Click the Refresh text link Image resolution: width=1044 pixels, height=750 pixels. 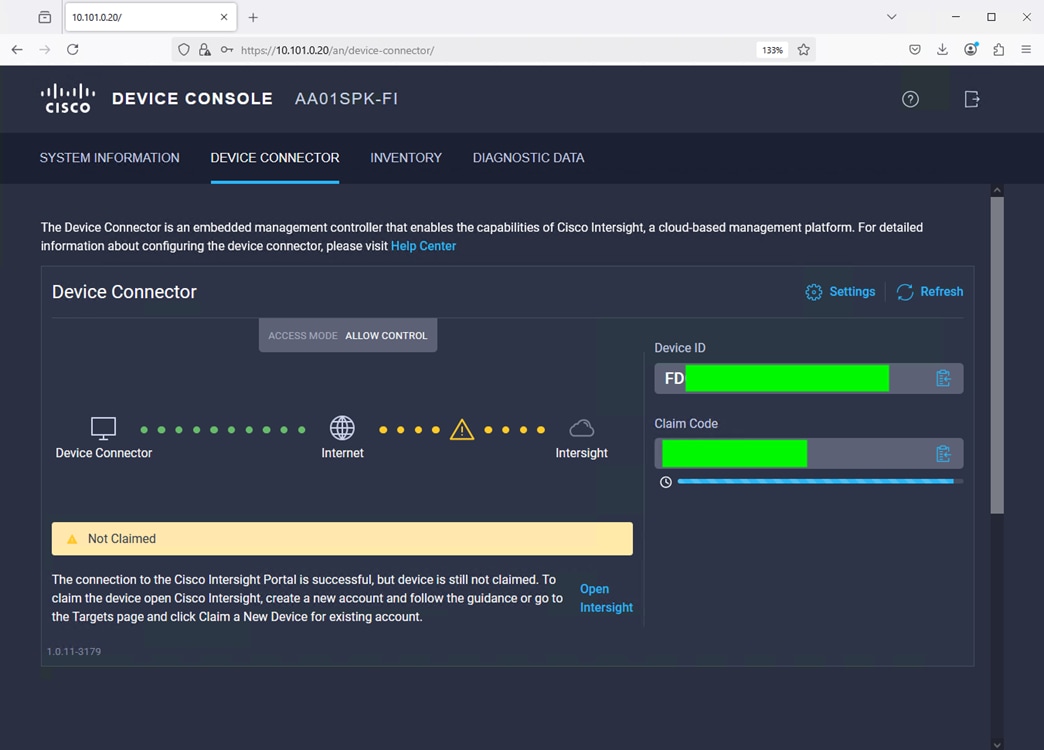[x=941, y=292]
